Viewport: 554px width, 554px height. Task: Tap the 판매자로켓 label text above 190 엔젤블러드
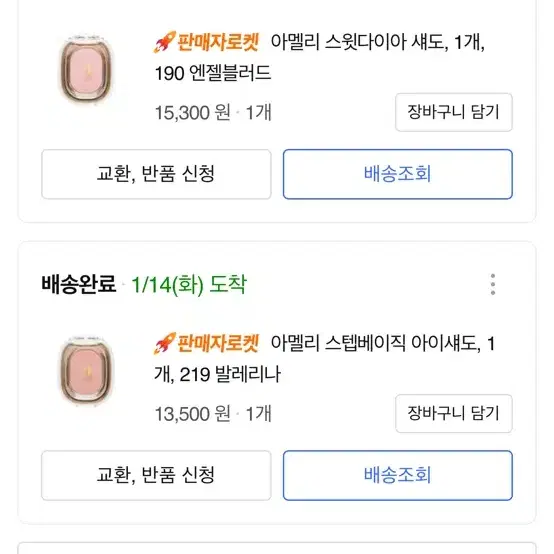tap(218, 42)
